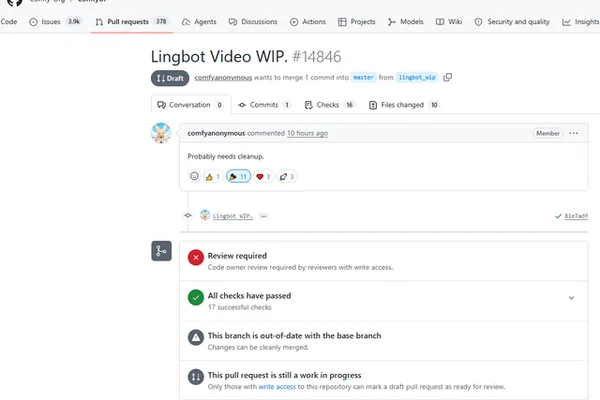
Task: Switch to the Checks tab
Action: pos(329,104)
